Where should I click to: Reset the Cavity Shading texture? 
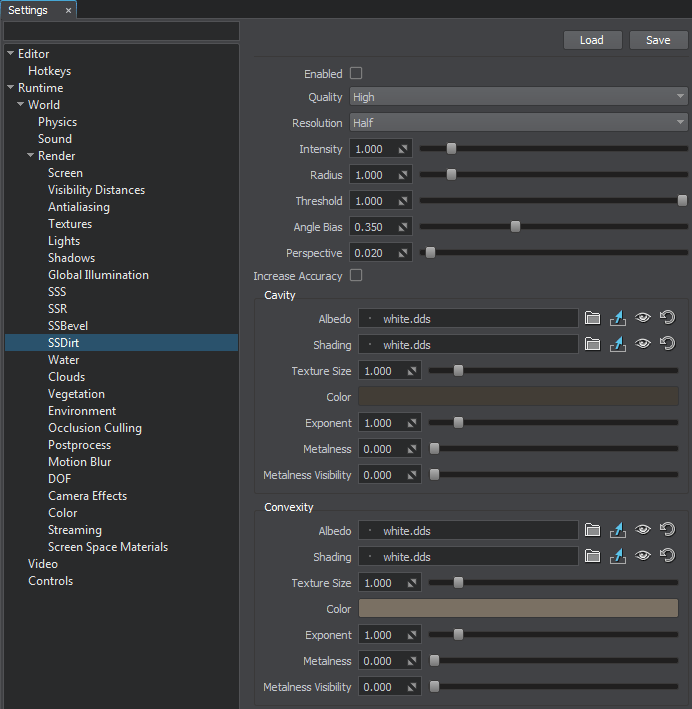(x=668, y=344)
